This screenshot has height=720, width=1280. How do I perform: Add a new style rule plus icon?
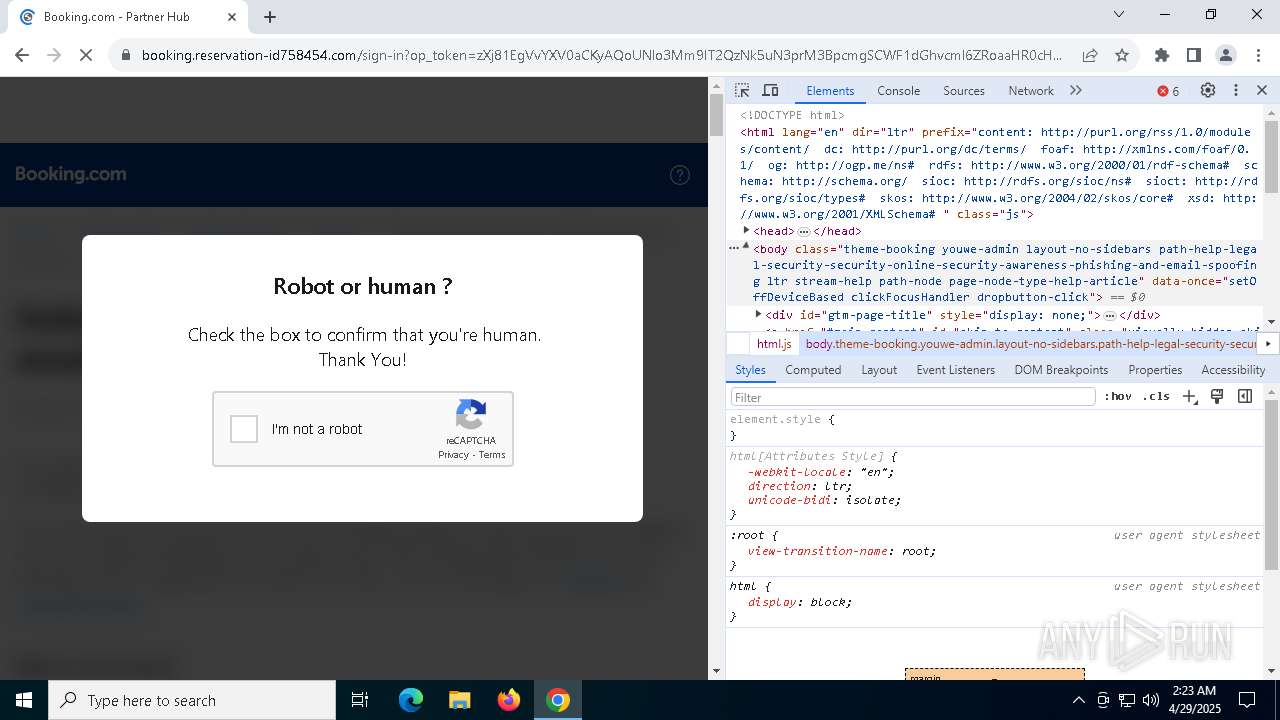(1190, 397)
